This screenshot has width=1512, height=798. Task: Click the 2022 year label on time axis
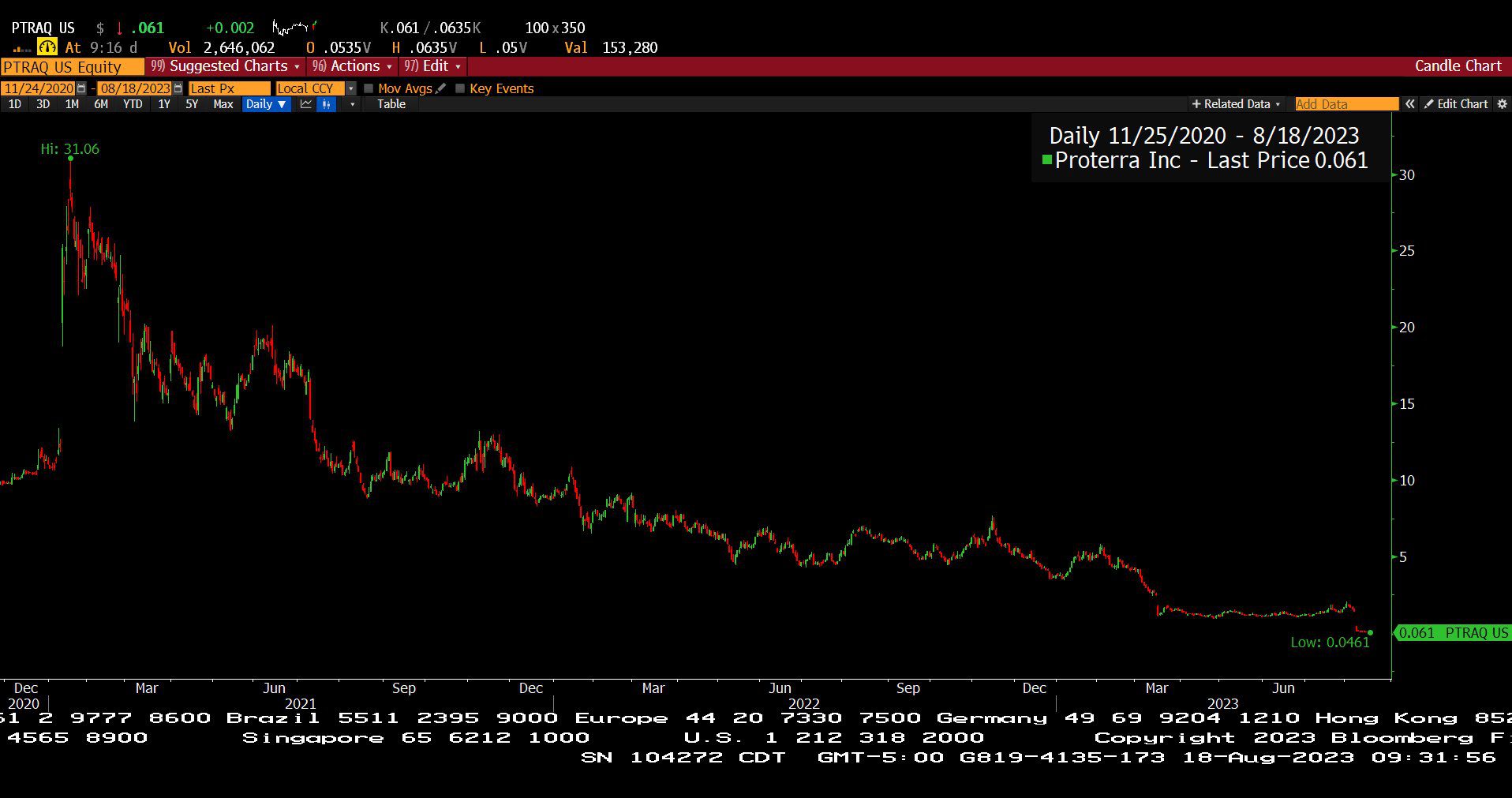804,703
